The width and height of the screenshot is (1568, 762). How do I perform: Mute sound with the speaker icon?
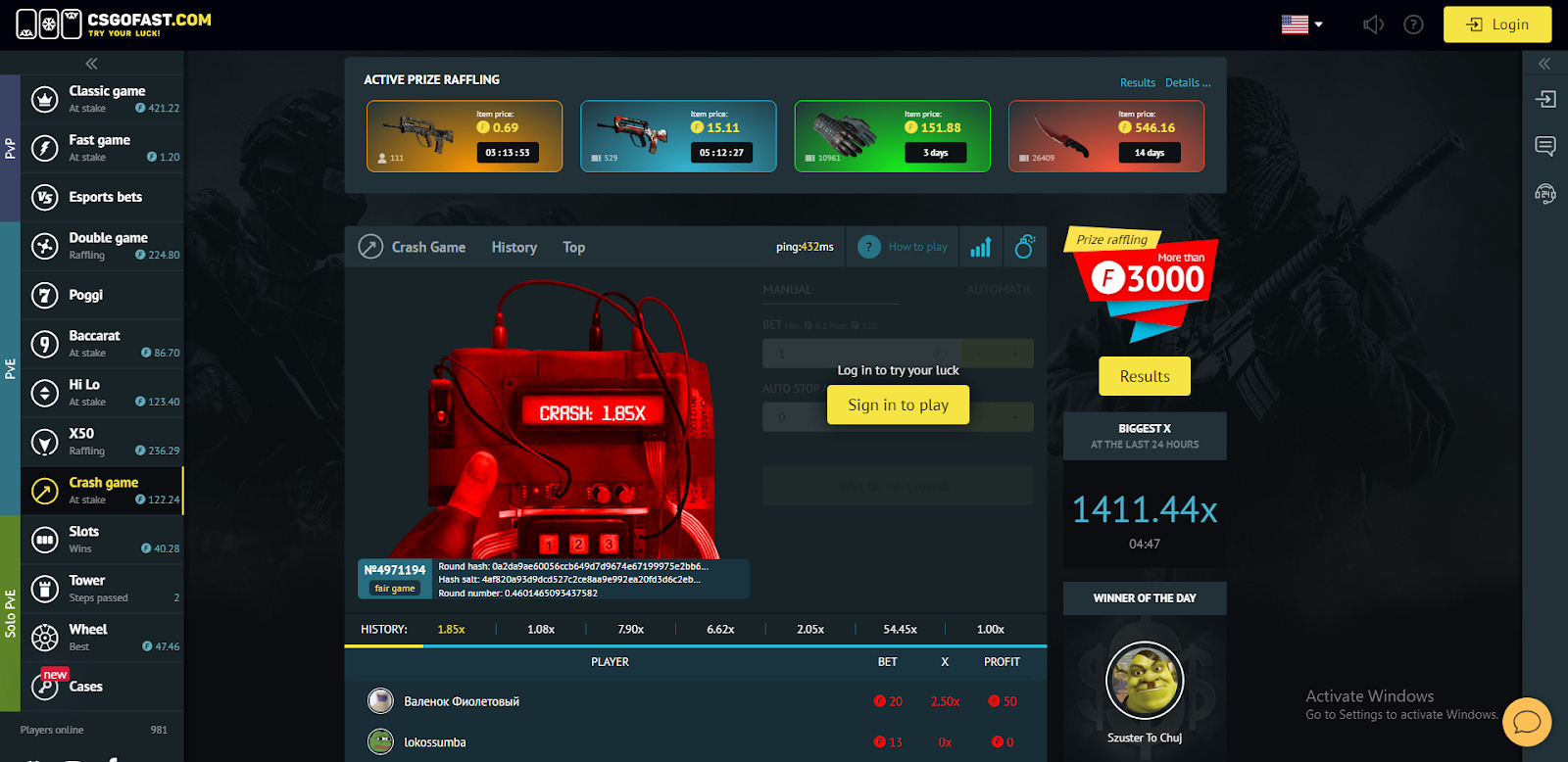[1373, 24]
